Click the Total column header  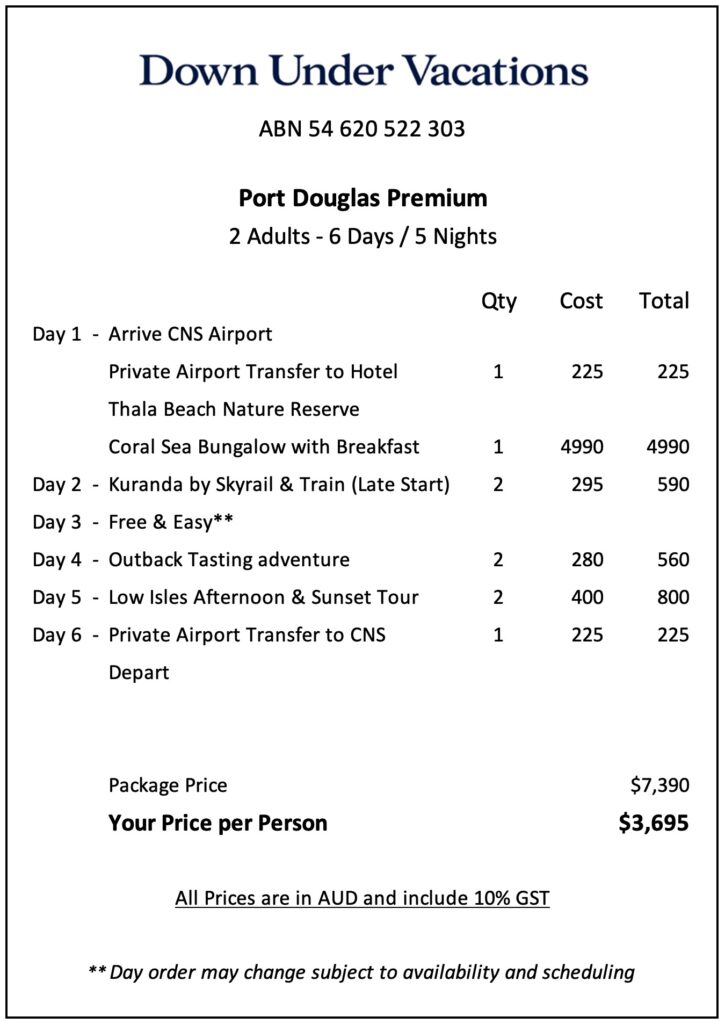click(x=664, y=301)
